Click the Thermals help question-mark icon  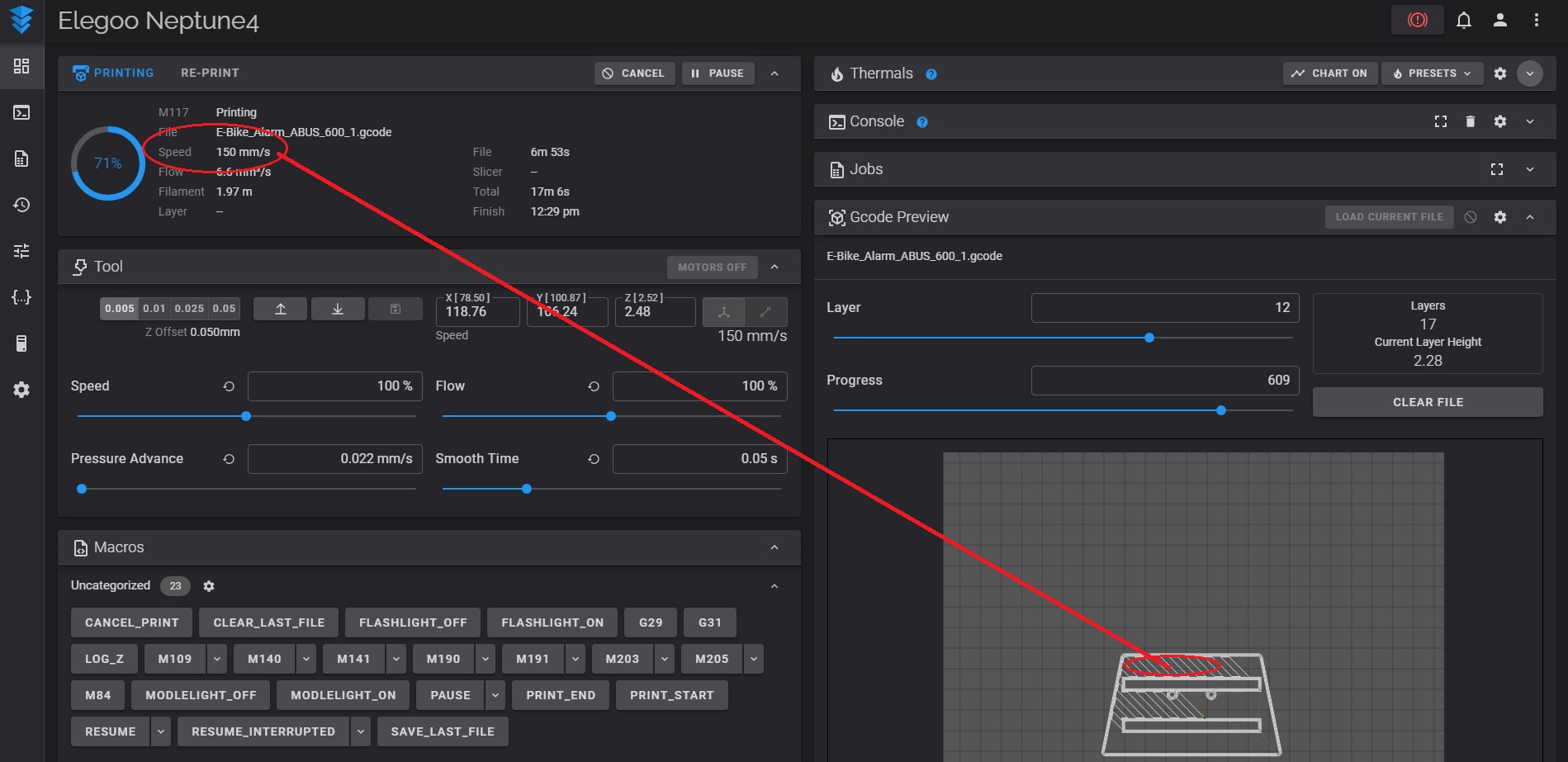coord(931,74)
